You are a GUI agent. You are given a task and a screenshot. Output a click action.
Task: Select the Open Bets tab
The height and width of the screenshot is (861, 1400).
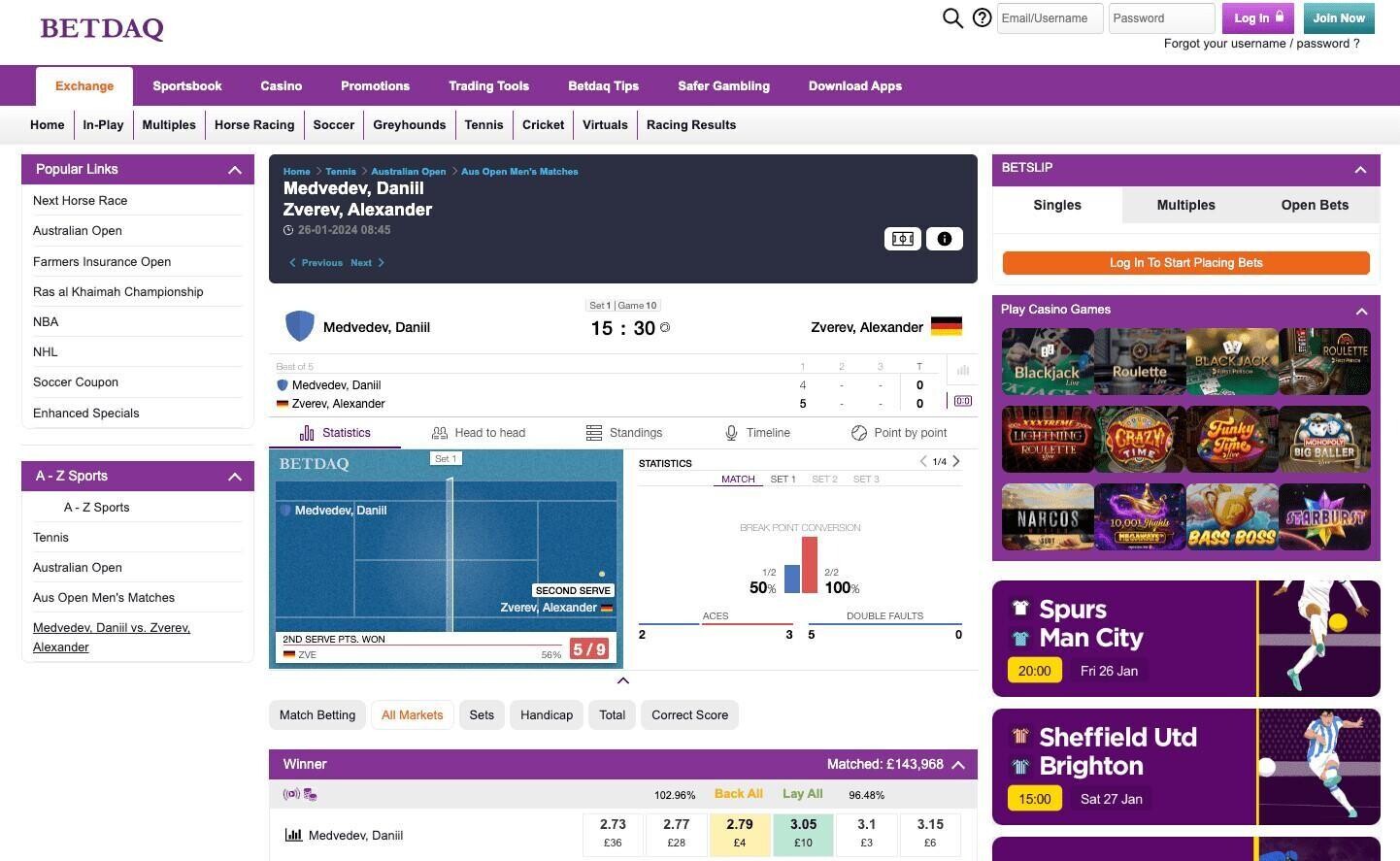pyautogui.click(x=1315, y=206)
